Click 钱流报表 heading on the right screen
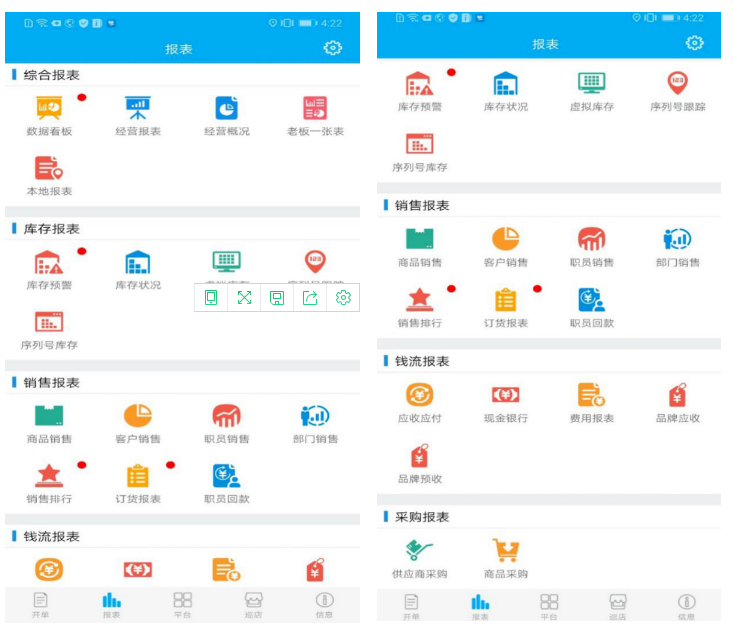Image resolution: width=734 pixels, height=639 pixels. [x=422, y=361]
